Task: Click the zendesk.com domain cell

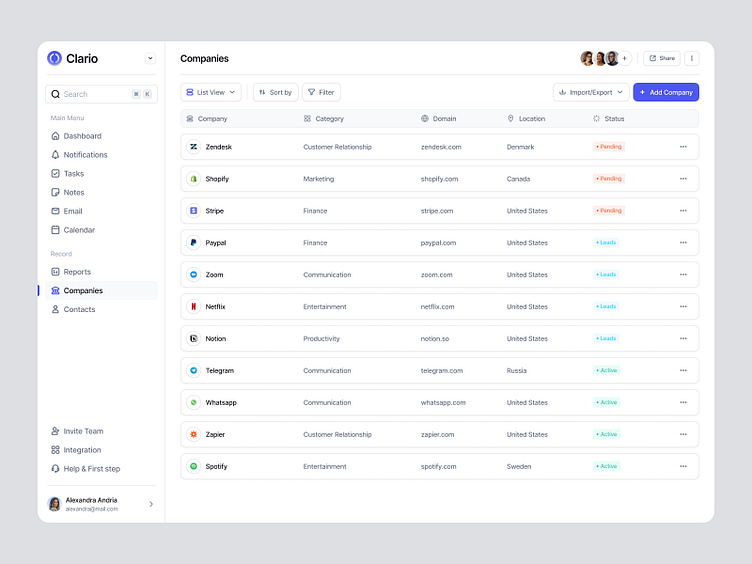Action: coord(441,147)
